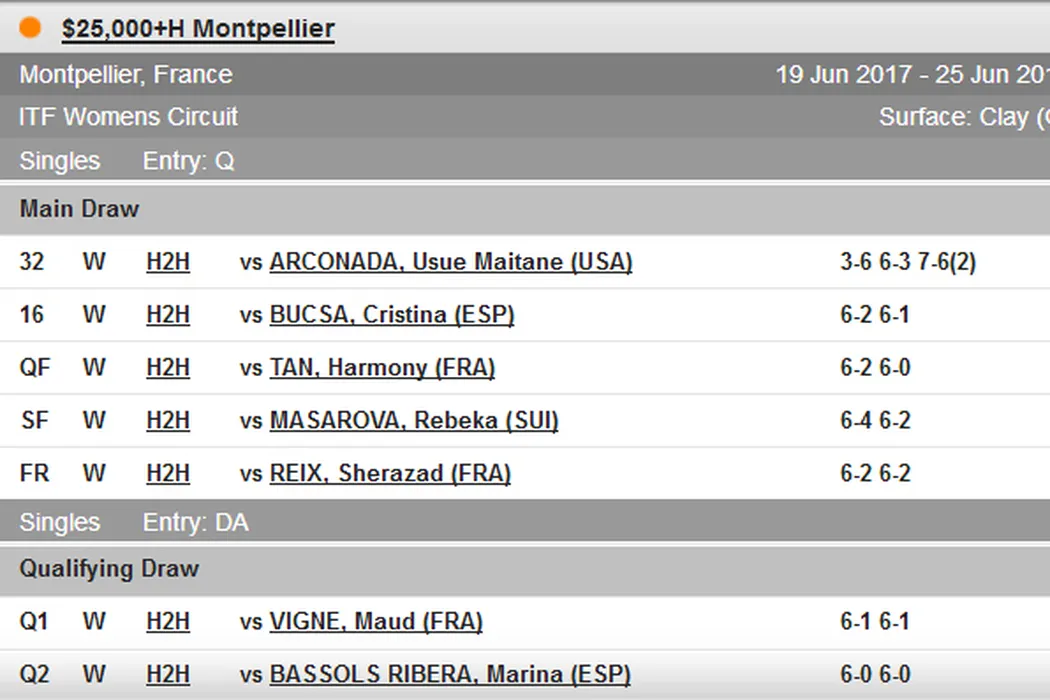1050x700 pixels.
Task: Open H2H for the Arconada match
Action: point(168,262)
